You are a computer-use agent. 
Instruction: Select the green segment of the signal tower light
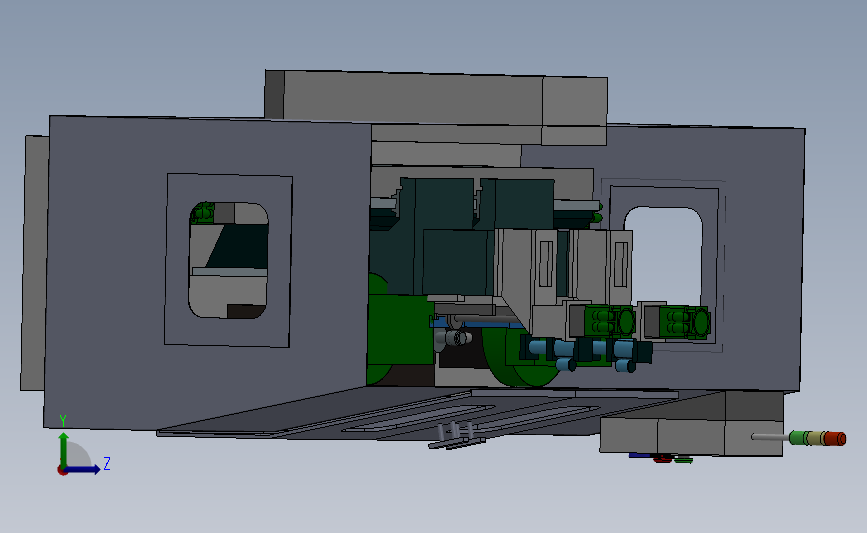click(798, 438)
